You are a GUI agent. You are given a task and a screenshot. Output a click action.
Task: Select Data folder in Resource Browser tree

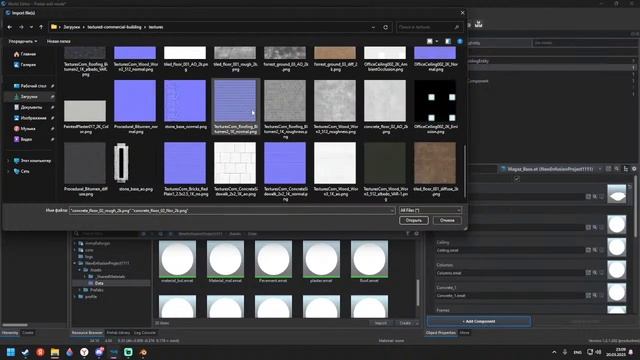99,283
